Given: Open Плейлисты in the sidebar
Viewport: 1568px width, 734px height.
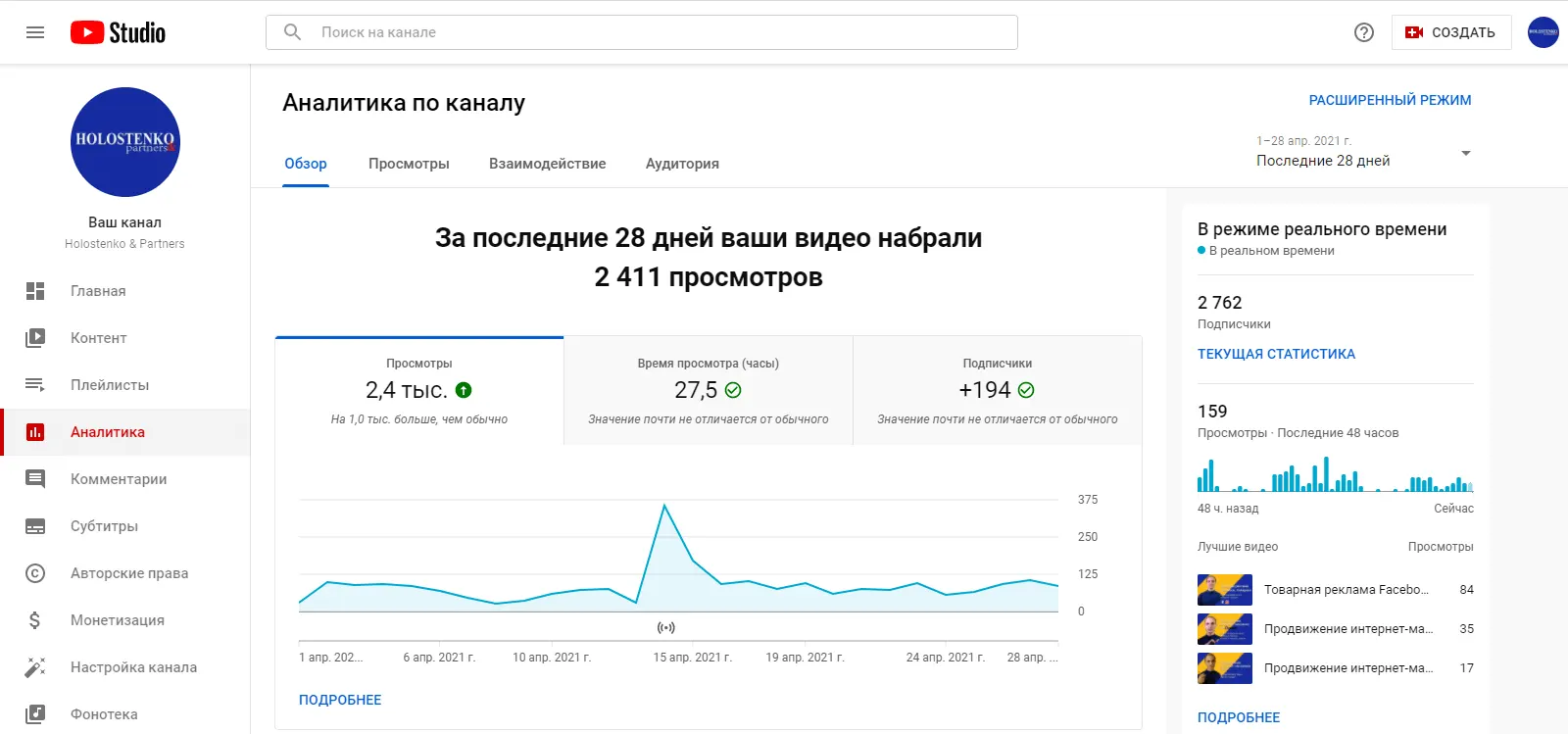Looking at the screenshot, I should (125, 385).
